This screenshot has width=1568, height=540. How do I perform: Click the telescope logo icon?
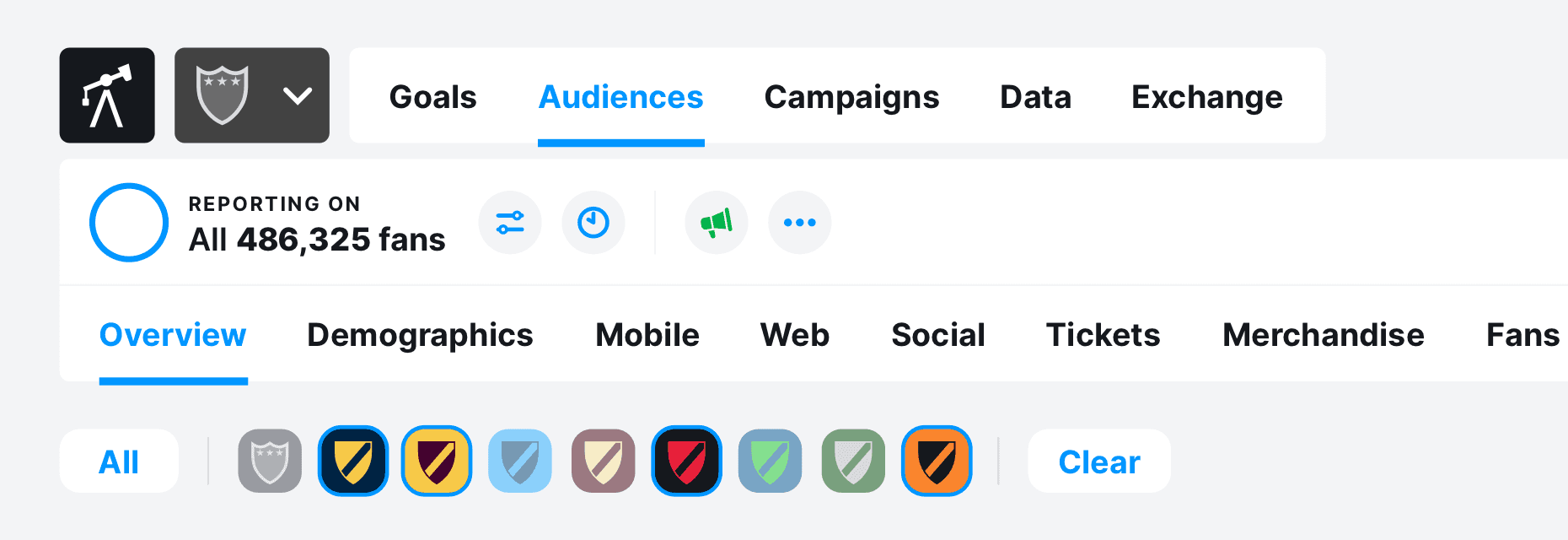pyautogui.click(x=107, y=95)
